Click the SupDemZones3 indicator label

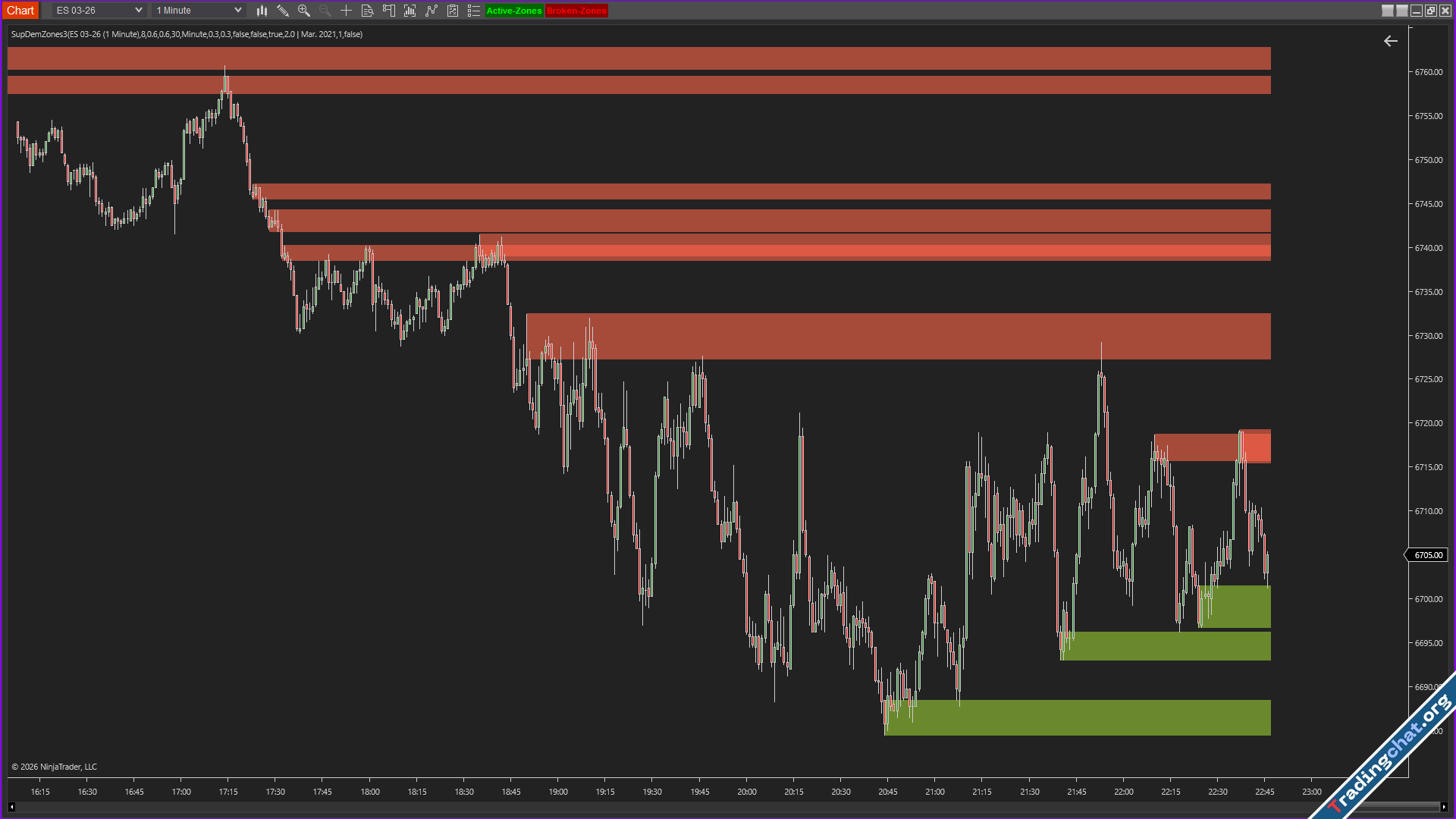point(187,34)
